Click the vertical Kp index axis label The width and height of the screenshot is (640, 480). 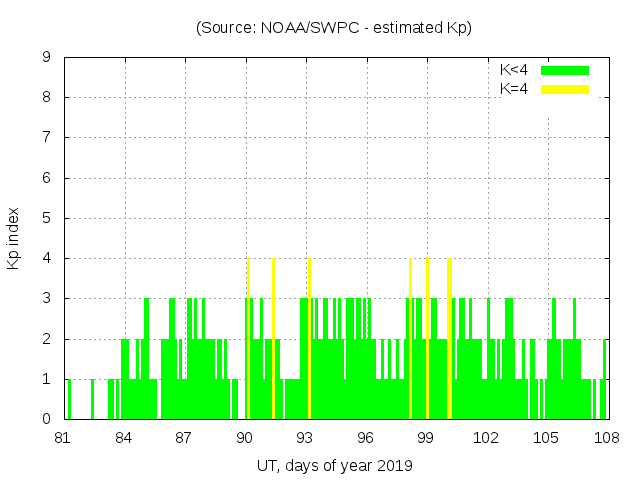(x=14, y=238)
